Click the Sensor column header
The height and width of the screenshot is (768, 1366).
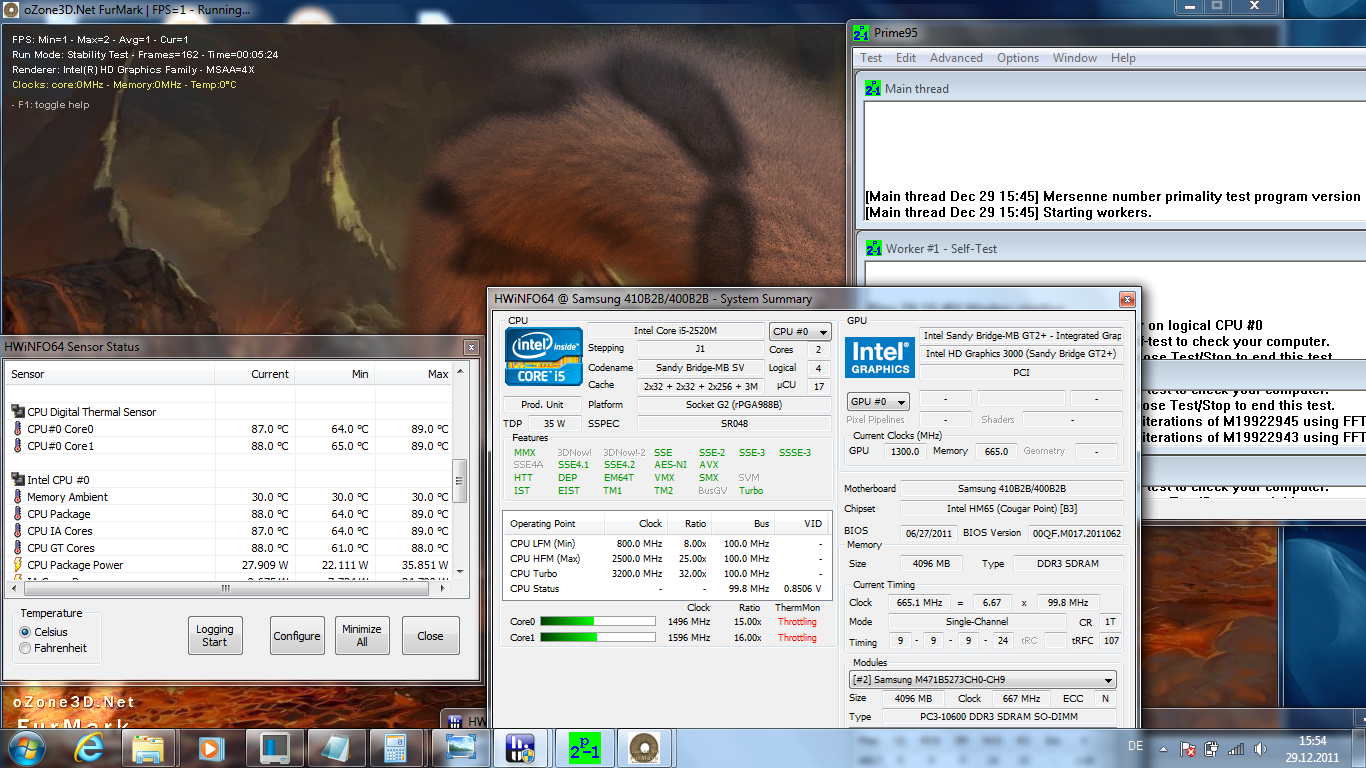pyautogui.click(x=110, y=374)
